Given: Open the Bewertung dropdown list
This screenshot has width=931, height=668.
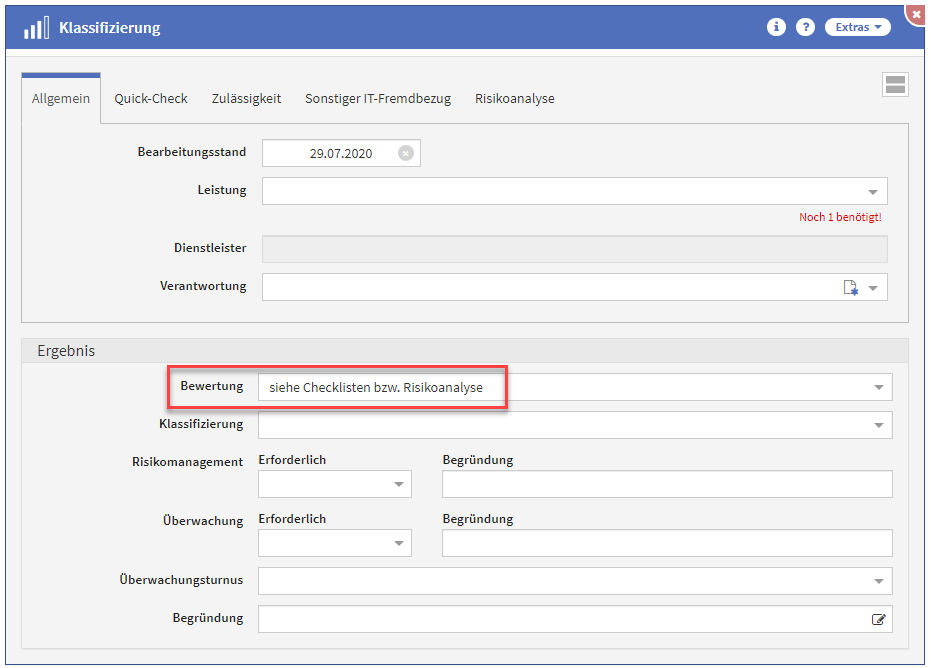Looking at the screenshot, I should (878, 388).
